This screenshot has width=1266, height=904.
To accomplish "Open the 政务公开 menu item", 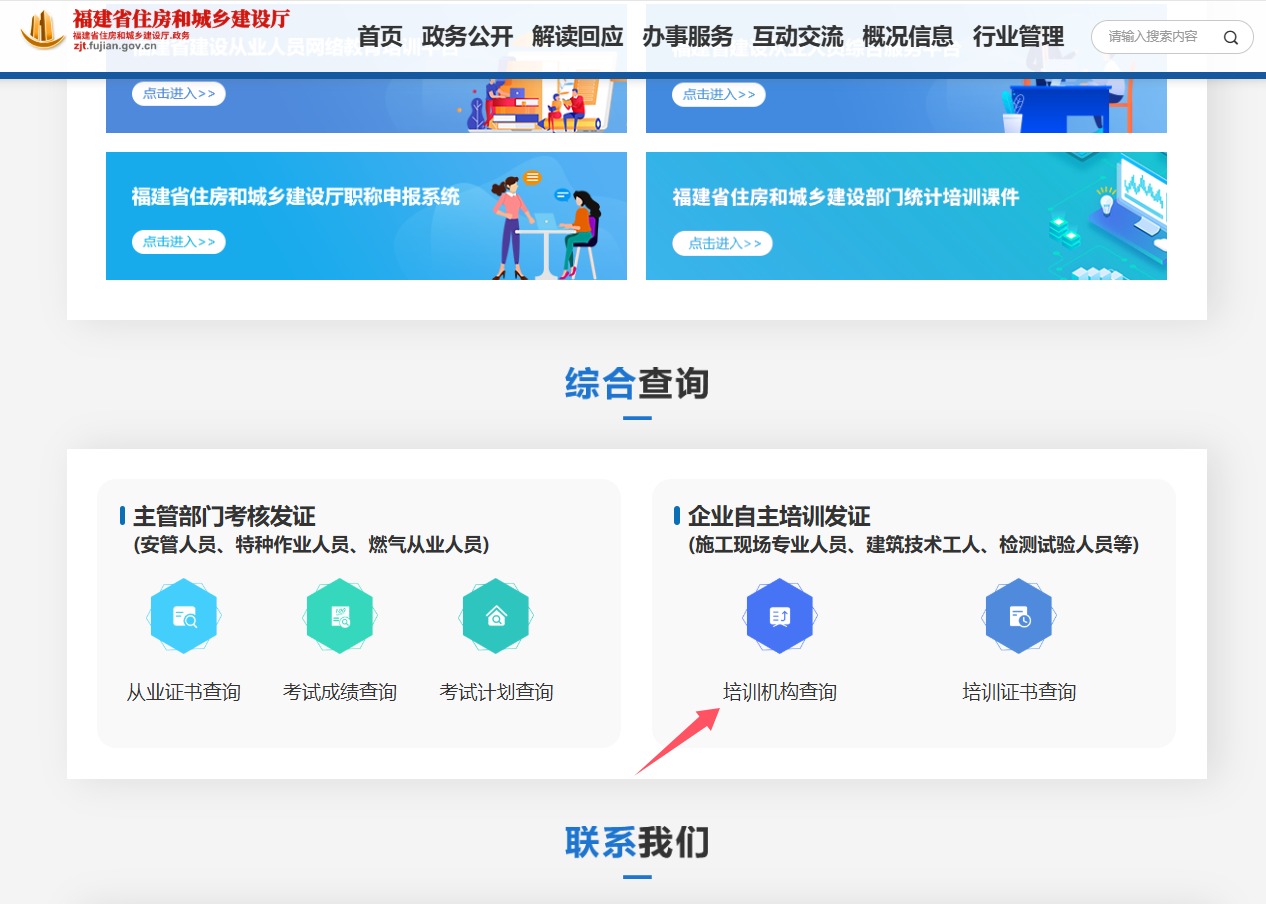I will (465, 36).
